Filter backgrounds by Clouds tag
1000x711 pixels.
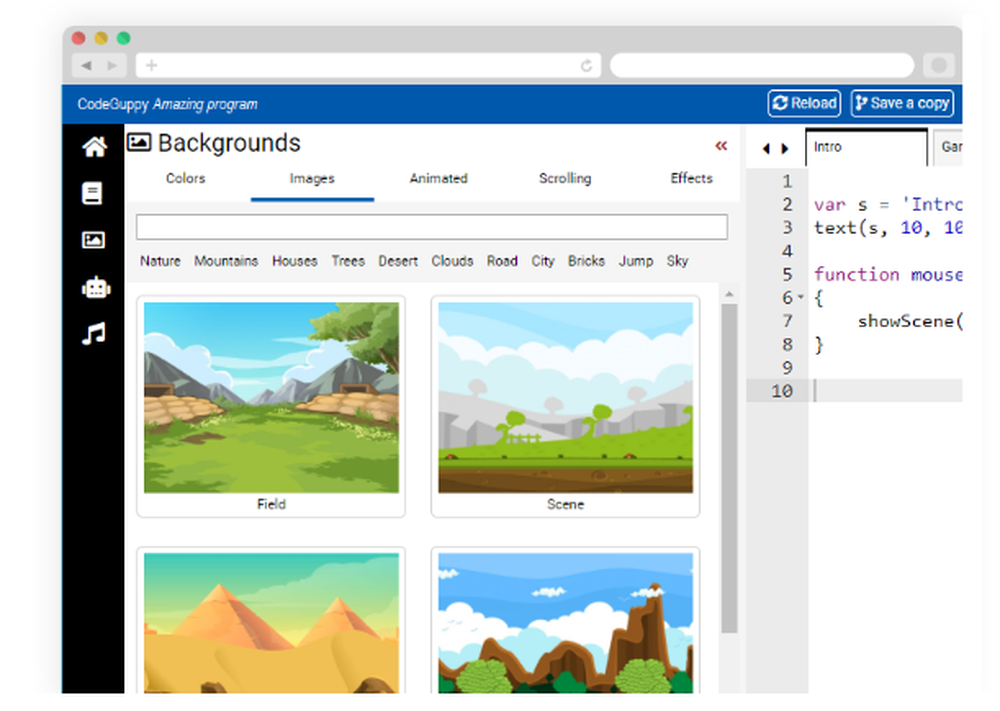coord(452,261)
